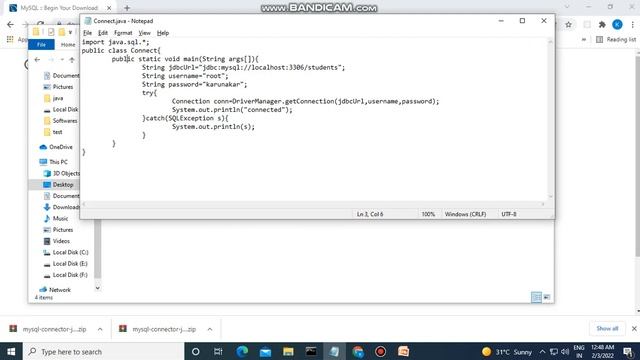Open Bandicam recorder from the taskbar
The width and height of the screenshot is (640, 360).
[x=380, y=351]
